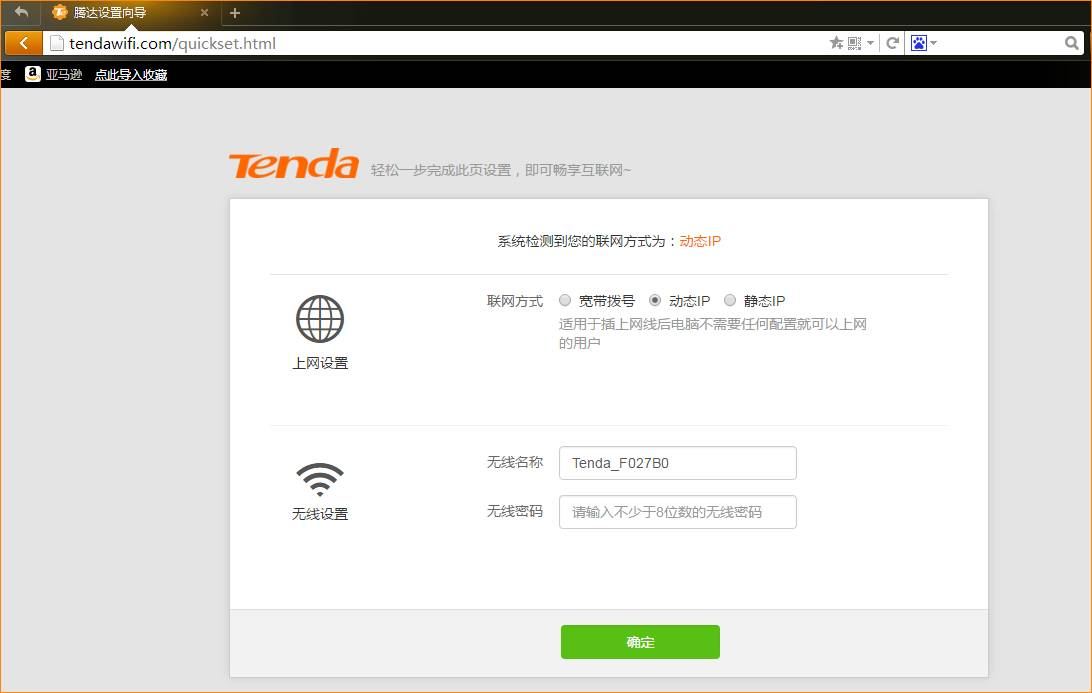Click the magnifier search icon
Screen dimensions: 1092x693
(1072, 43)
